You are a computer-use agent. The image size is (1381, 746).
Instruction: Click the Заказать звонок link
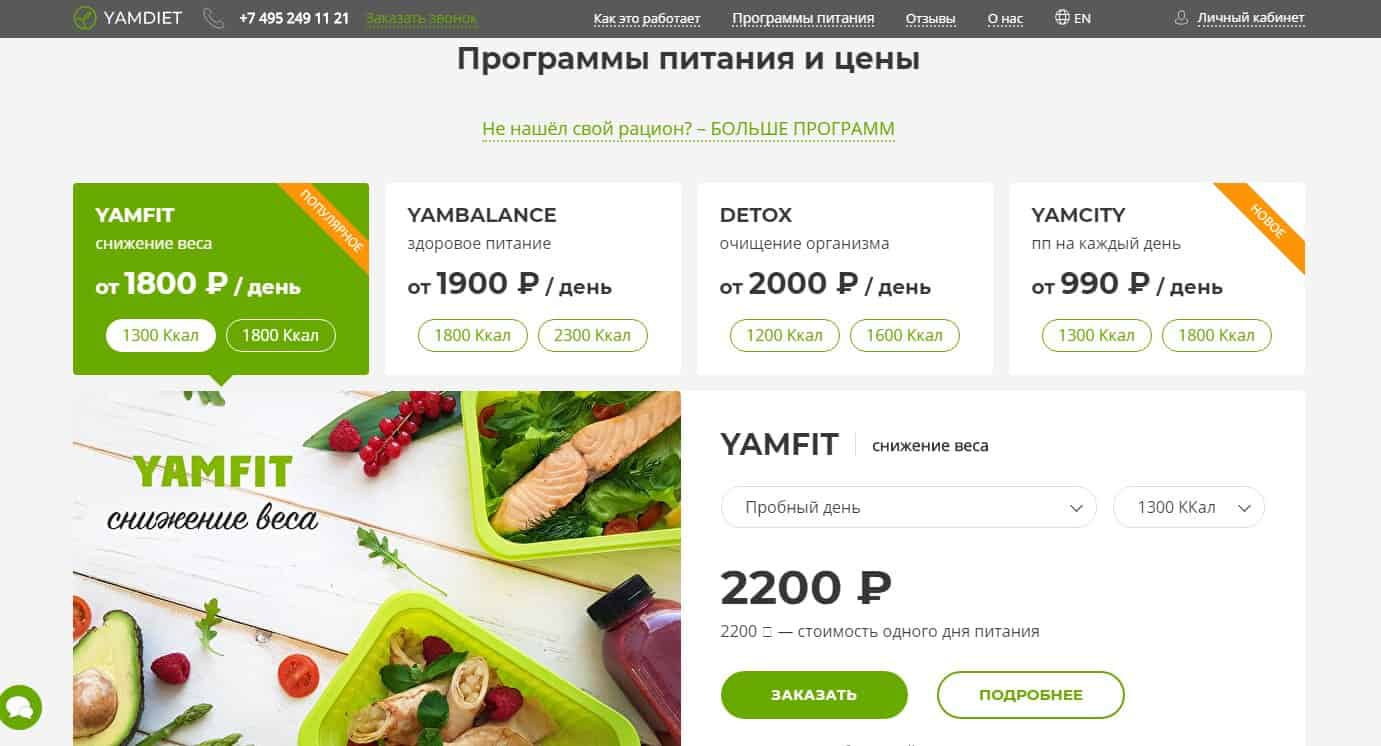click(422, 19)
